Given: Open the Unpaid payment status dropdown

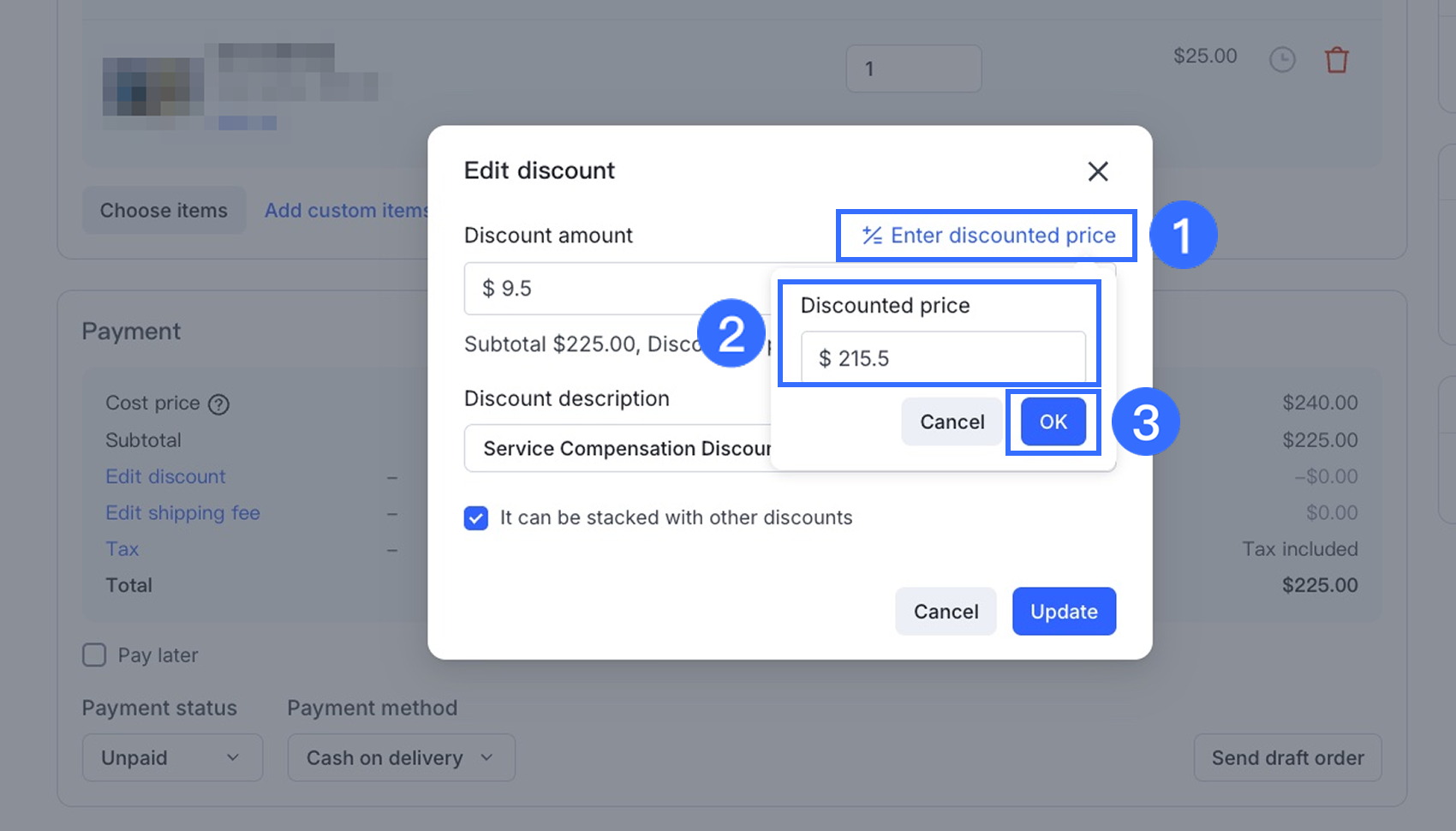Looking at the screenshot, I should click(x=172, y=757).
